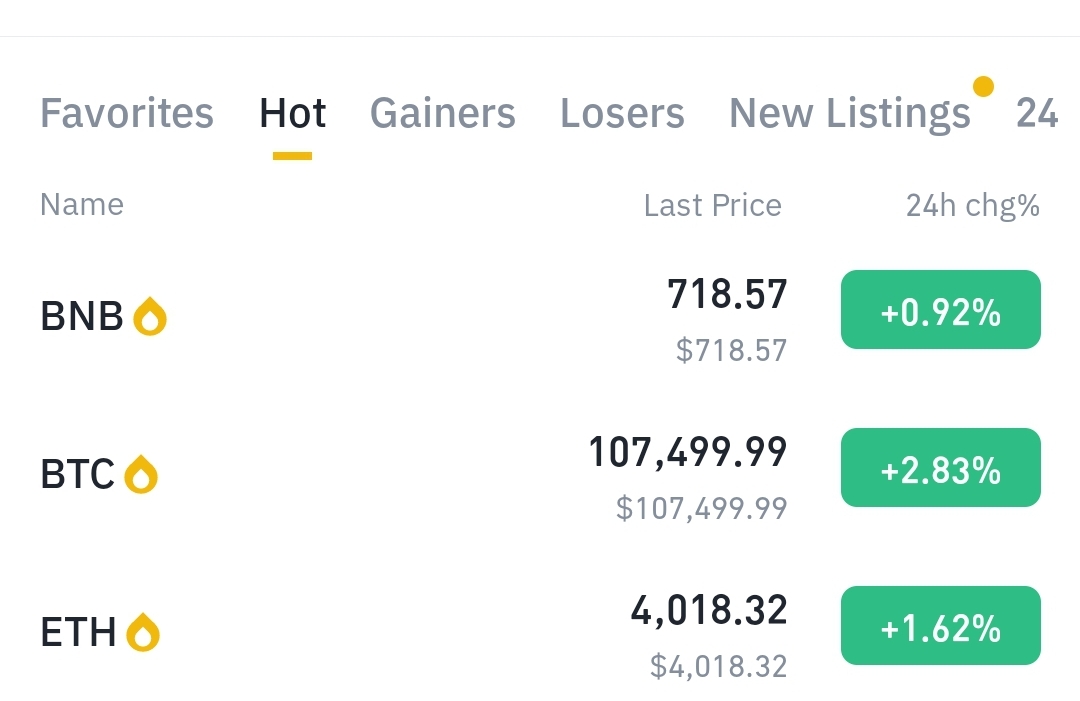Switch to the Favorites tab
1080x701 pixels.
pos(127,114)
